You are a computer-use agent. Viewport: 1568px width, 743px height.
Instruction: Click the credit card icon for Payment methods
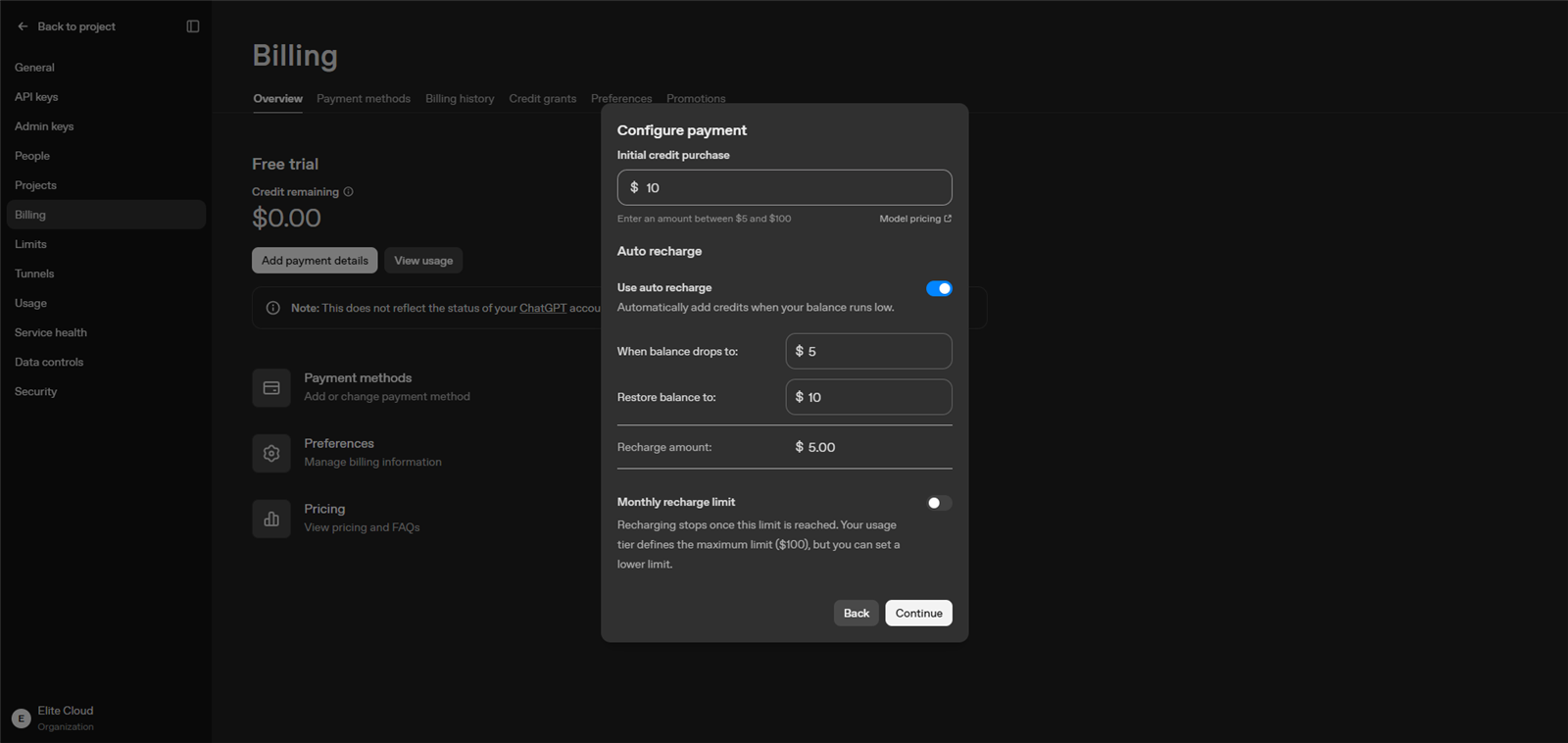(x=271, y=388)
